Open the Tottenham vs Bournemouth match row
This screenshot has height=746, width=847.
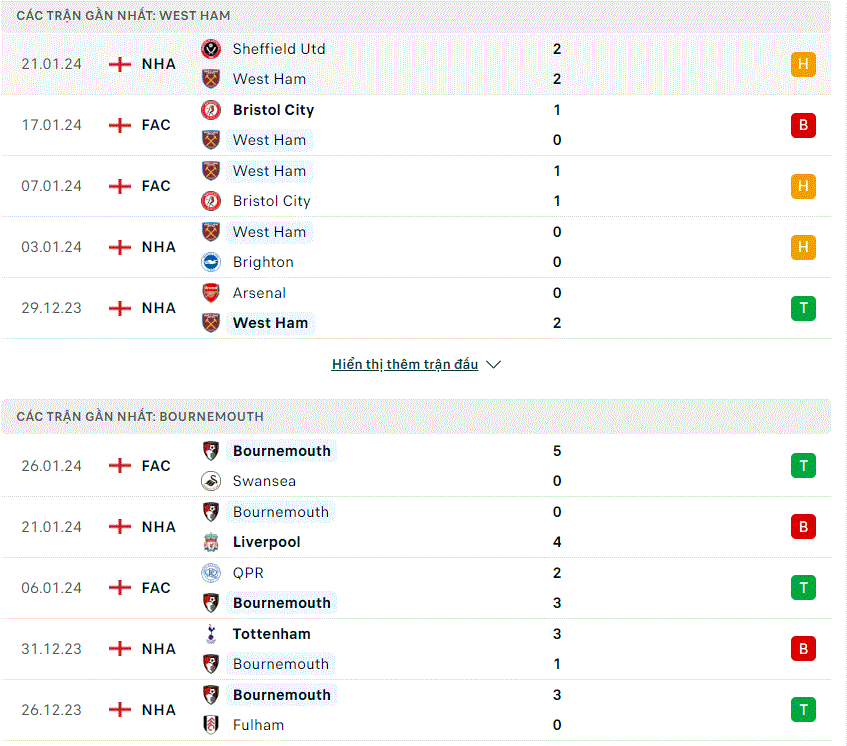415,649
